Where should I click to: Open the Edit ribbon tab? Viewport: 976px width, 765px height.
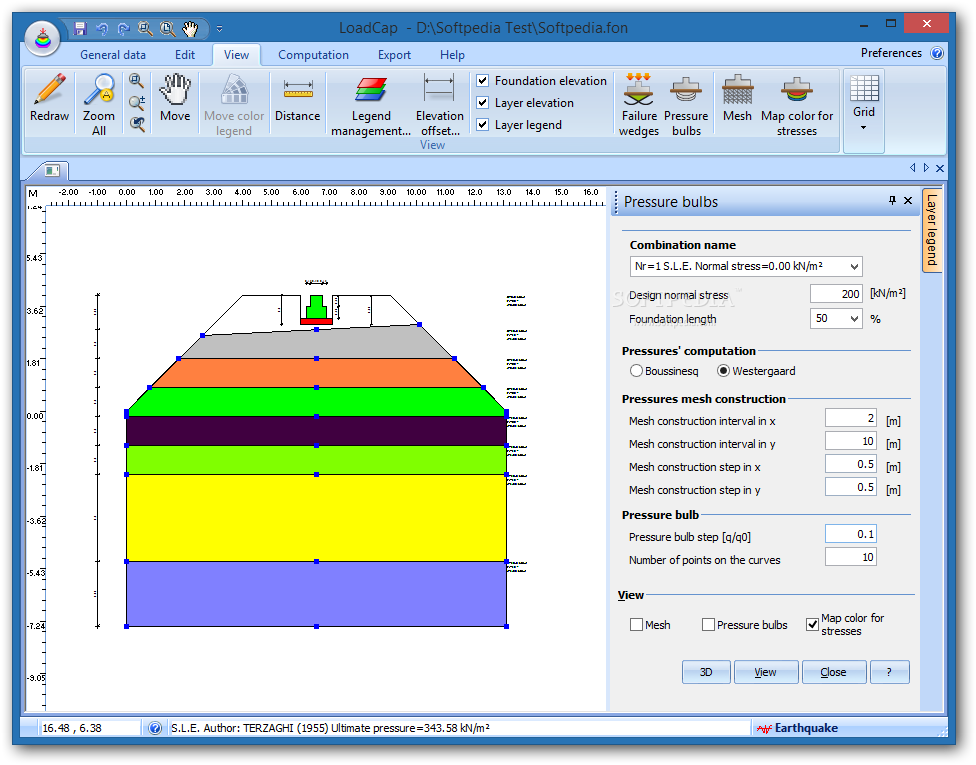click(185, 55)
